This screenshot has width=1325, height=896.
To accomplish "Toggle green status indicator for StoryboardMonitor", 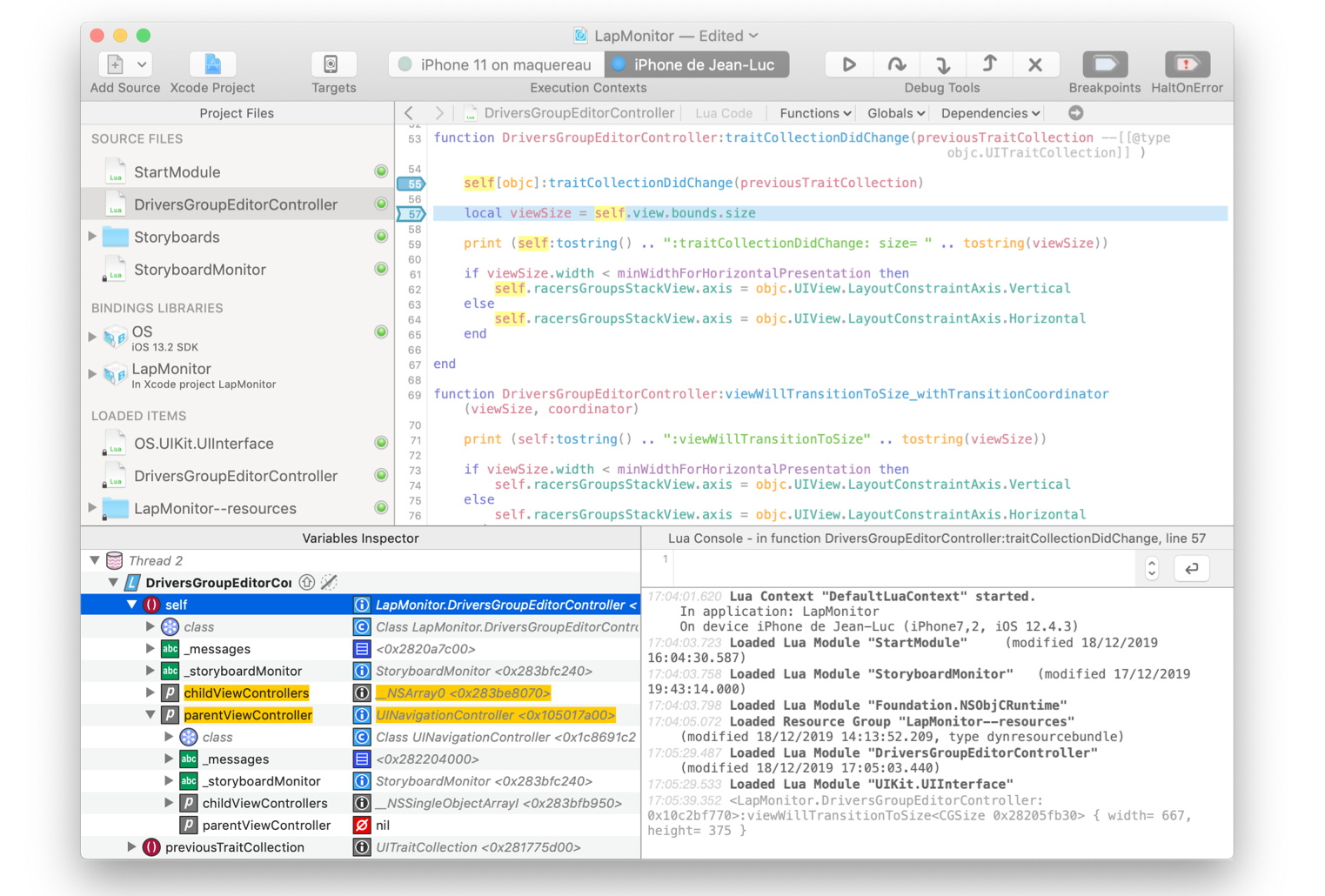I will tap(381, 269).
